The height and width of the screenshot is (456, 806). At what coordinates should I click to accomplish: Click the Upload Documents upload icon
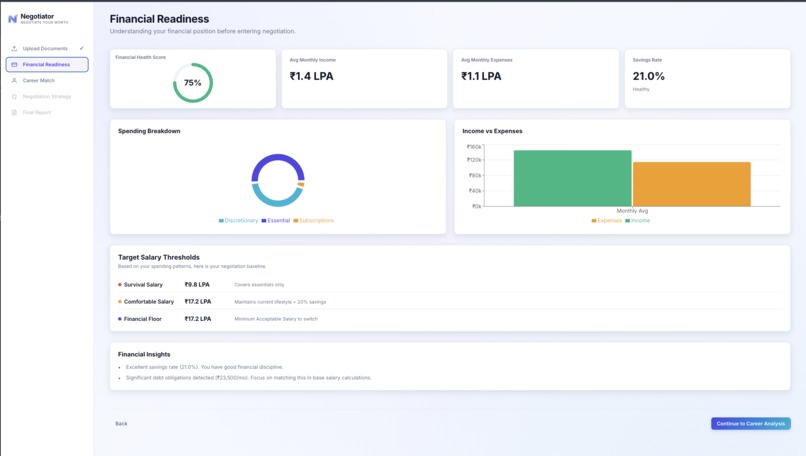tap(14, 48)
